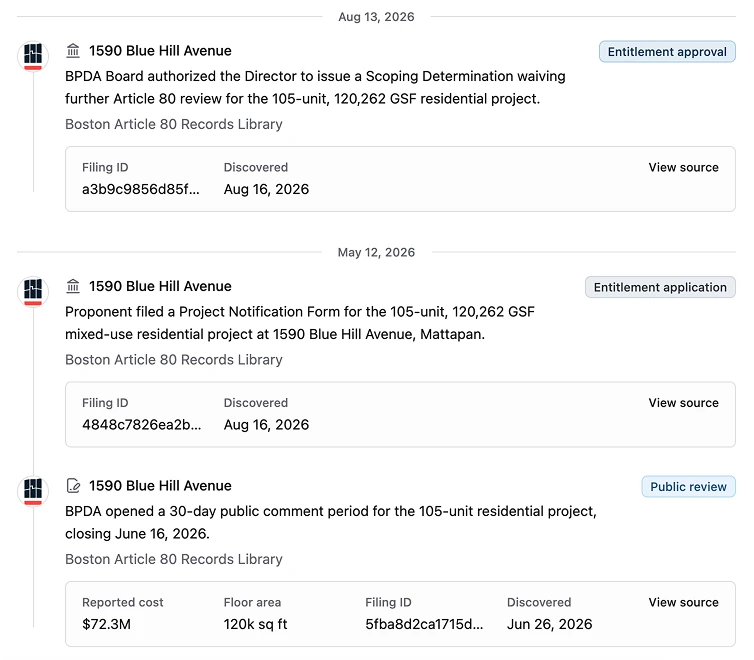Click the Jun 26, 2026 discovered date
The width and height of the screenshot is (754, 660).
coord(550,624)
